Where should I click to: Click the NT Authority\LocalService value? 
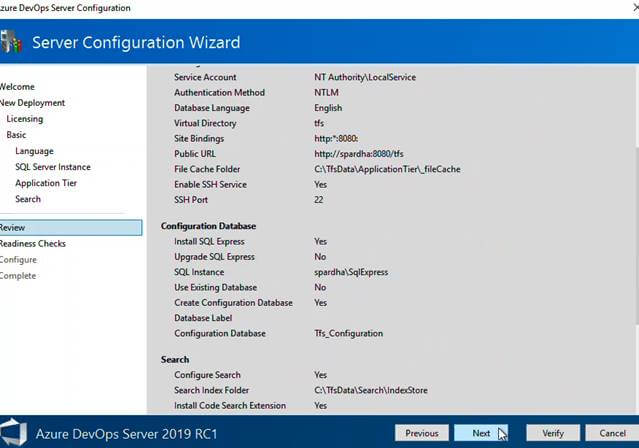pyautogui.click(x=365, y=77)
